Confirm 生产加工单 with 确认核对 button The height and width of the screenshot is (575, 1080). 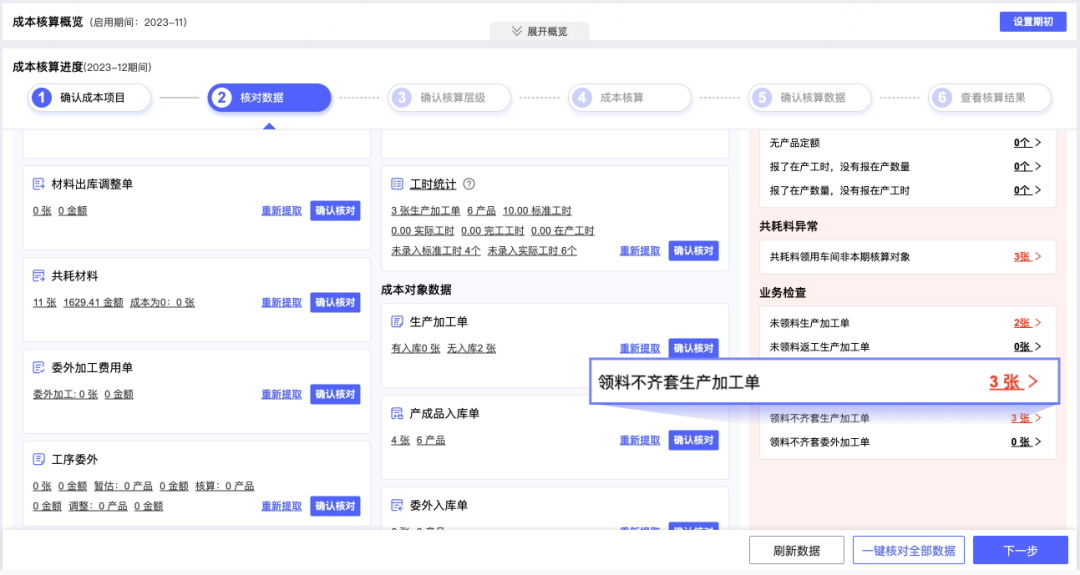[693, 348]
